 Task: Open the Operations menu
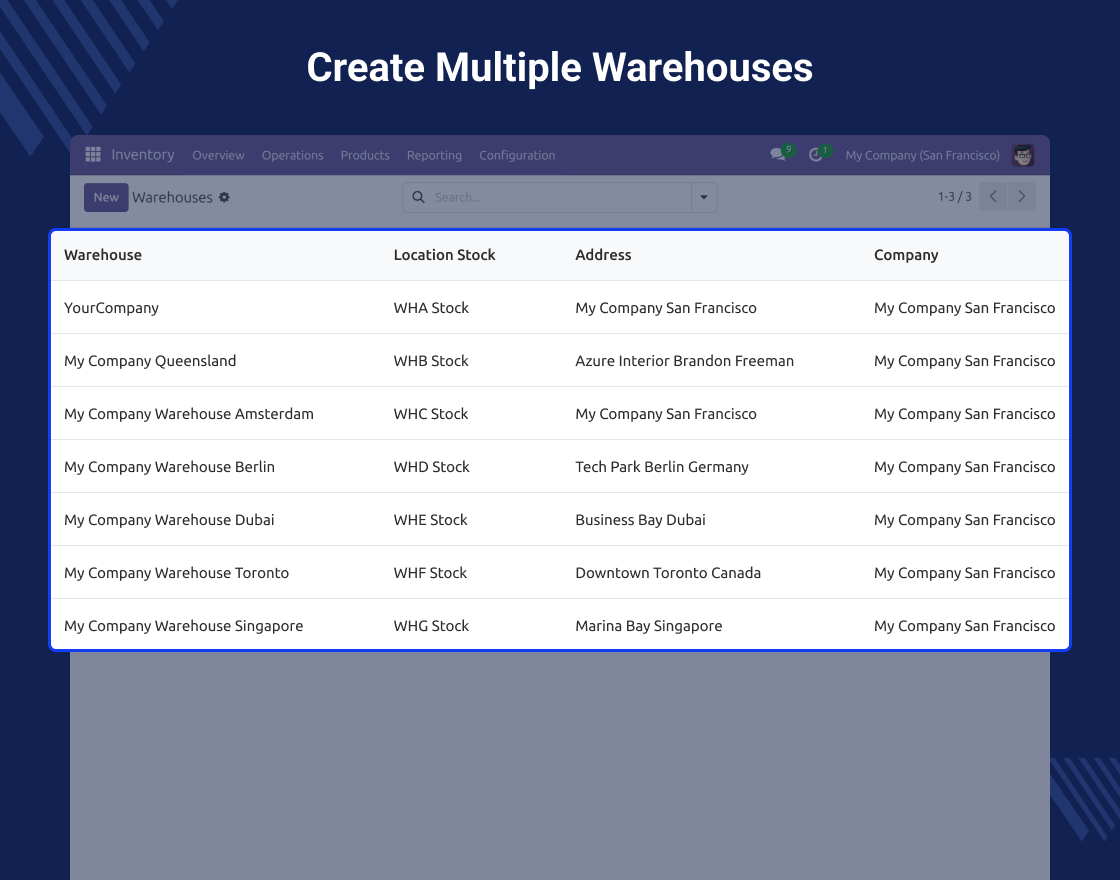292,155
